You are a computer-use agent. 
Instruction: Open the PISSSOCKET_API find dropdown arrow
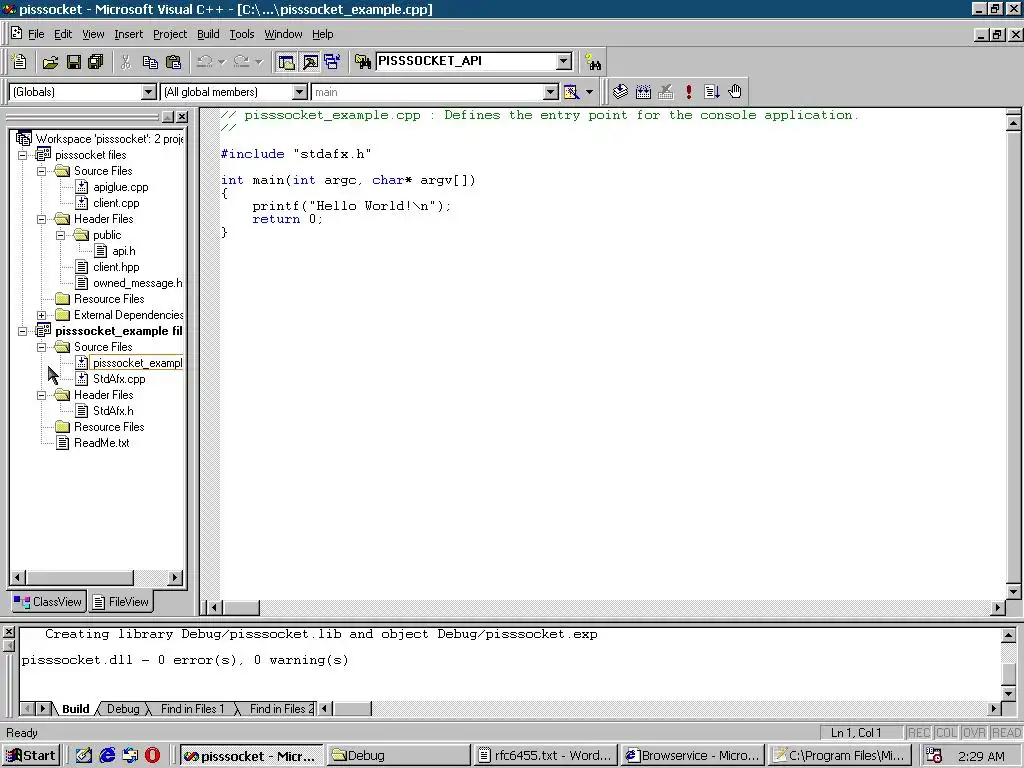point(564,61)
